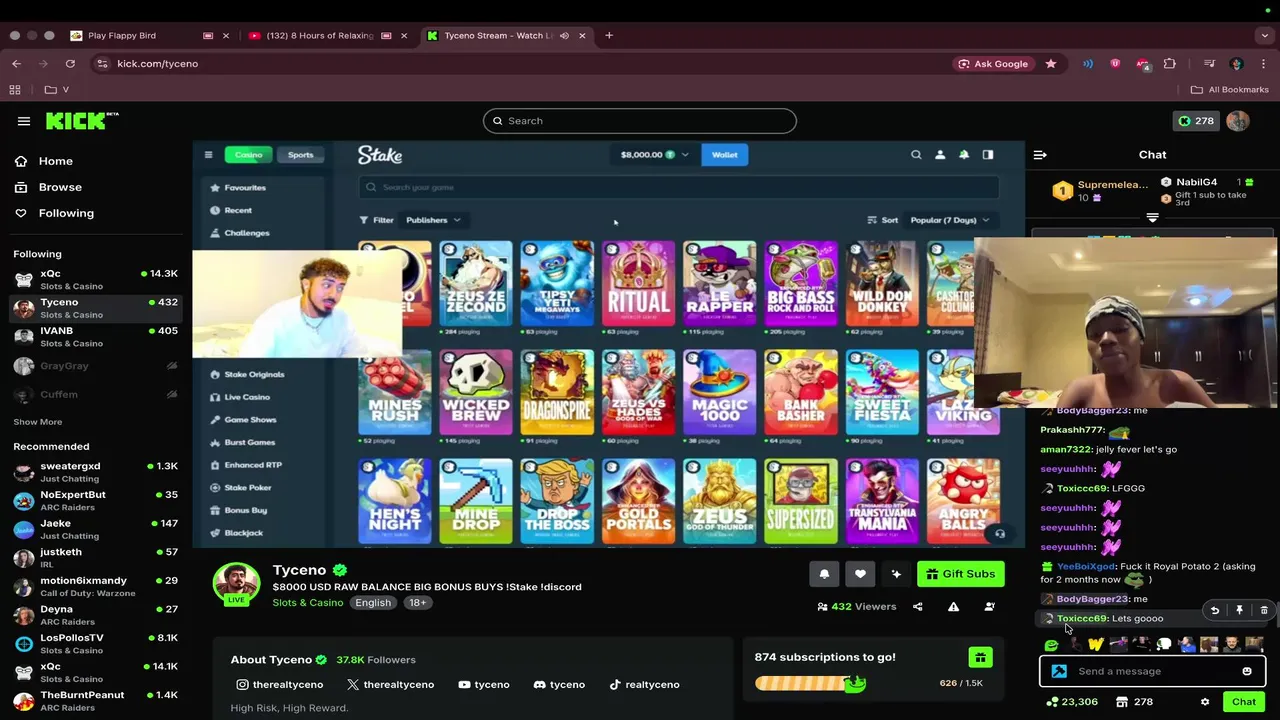The width and height of the screenshot is (1280, 720).
Task: Open LosPollosTV recommended channel
Action: (95, 643)
